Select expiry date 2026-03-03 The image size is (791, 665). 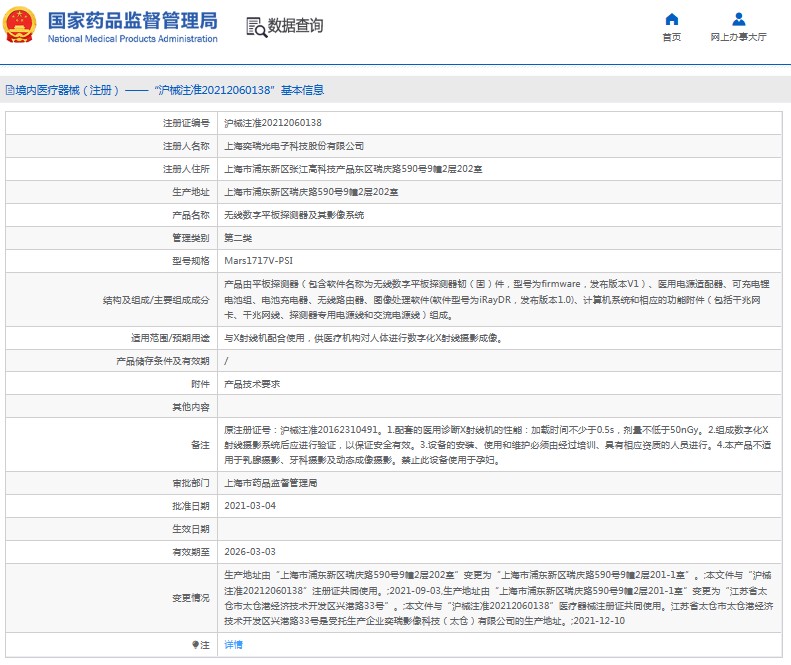click(x=250, y=552)
